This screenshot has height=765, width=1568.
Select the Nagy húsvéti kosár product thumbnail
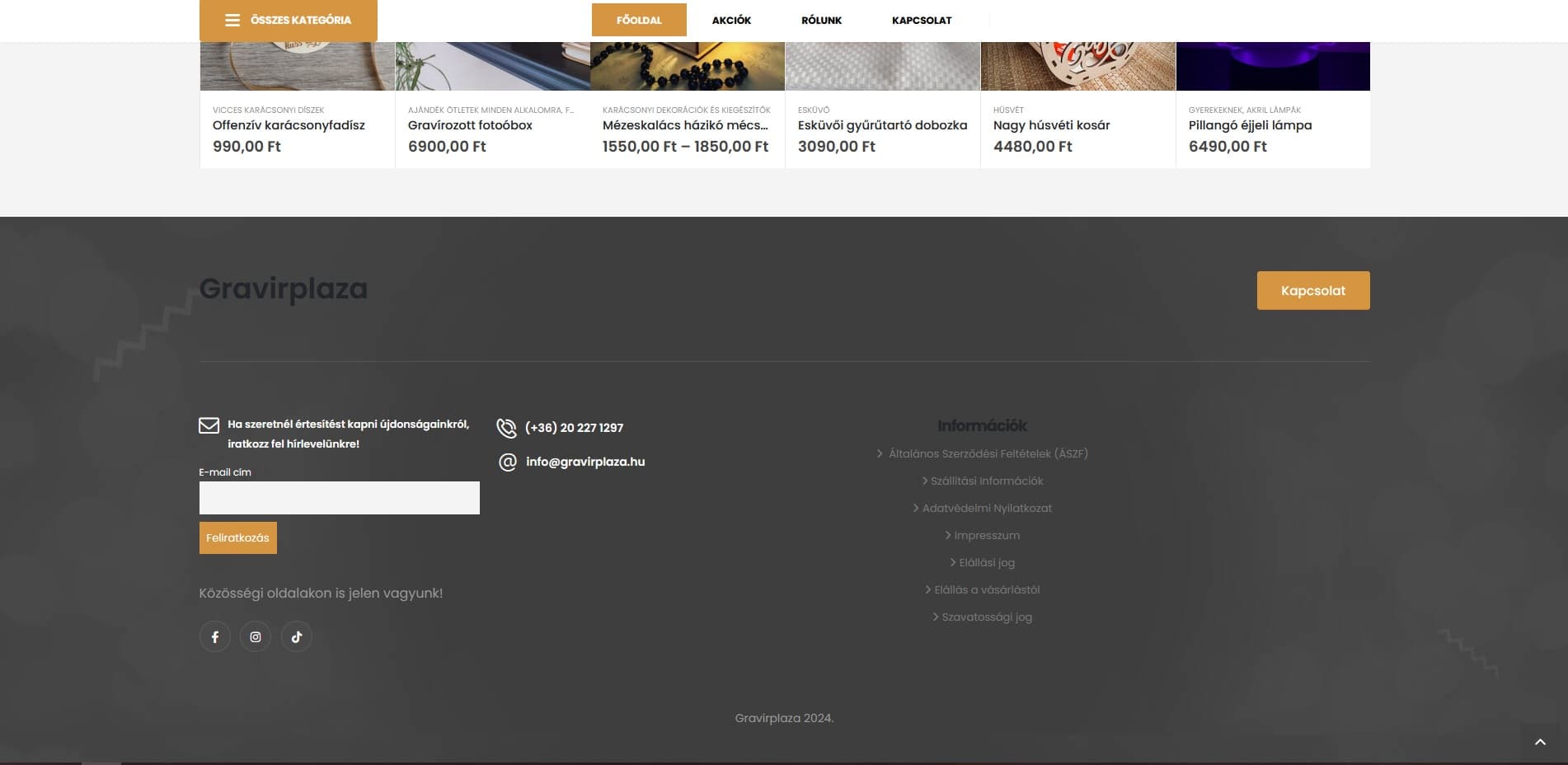pos(1077,66)
